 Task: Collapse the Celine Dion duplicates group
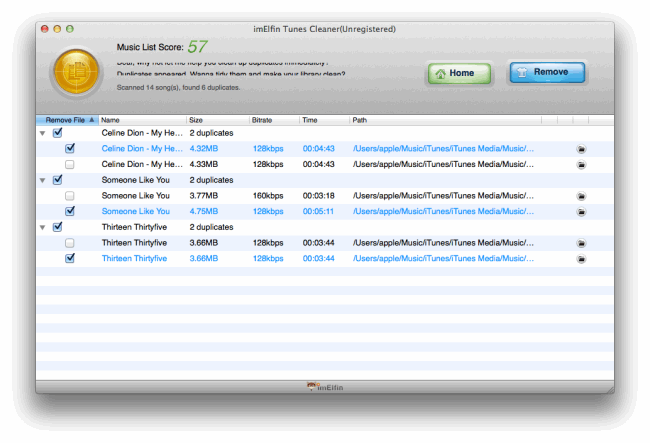(x=43, y=133)
